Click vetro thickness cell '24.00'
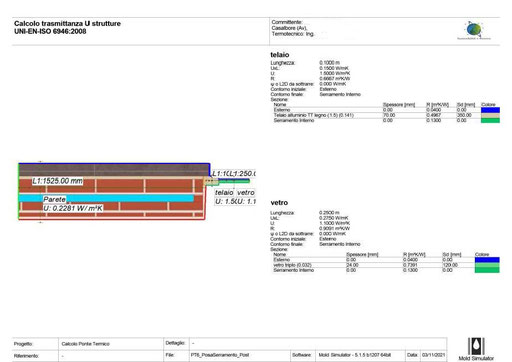The image size is (512, 362). (x=352, y=265)
